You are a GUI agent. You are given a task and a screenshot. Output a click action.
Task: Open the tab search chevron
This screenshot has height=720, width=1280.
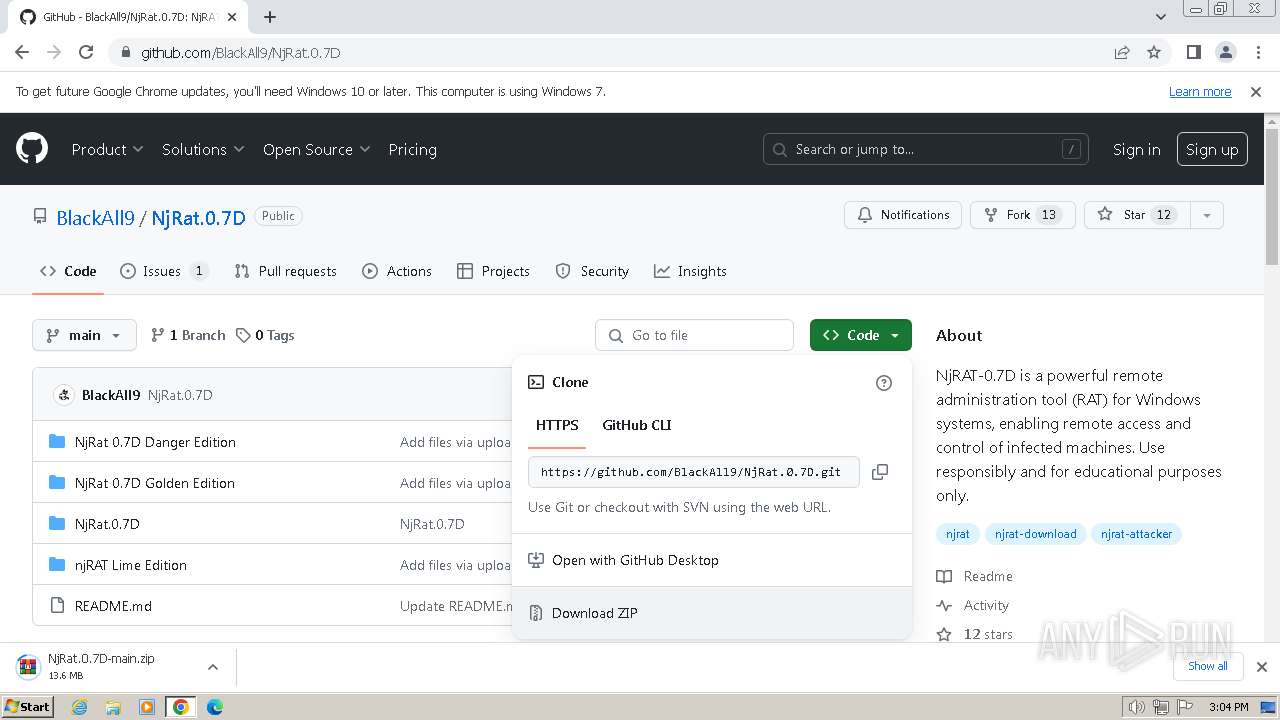click(x=1161, y=17)
